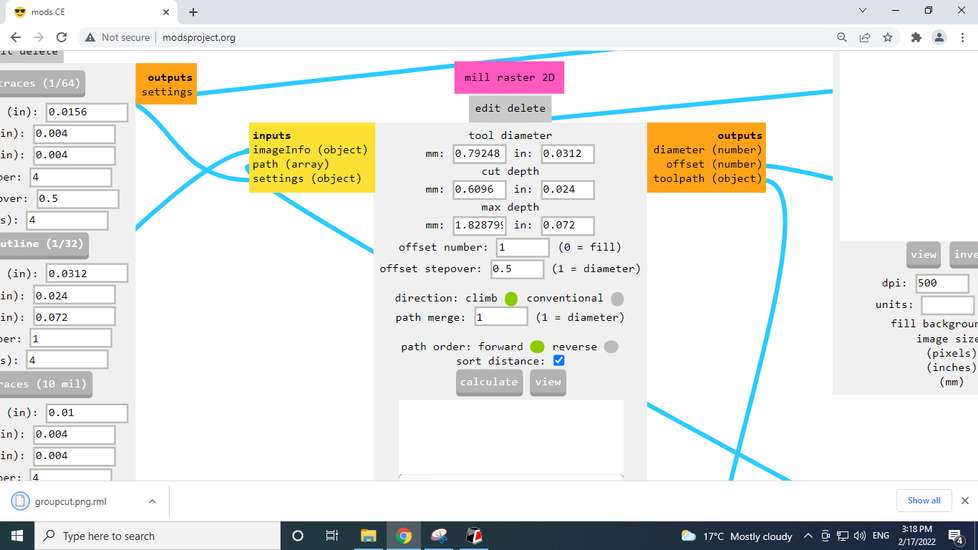Select reverse path order option
978x550 pixels.
611,347
